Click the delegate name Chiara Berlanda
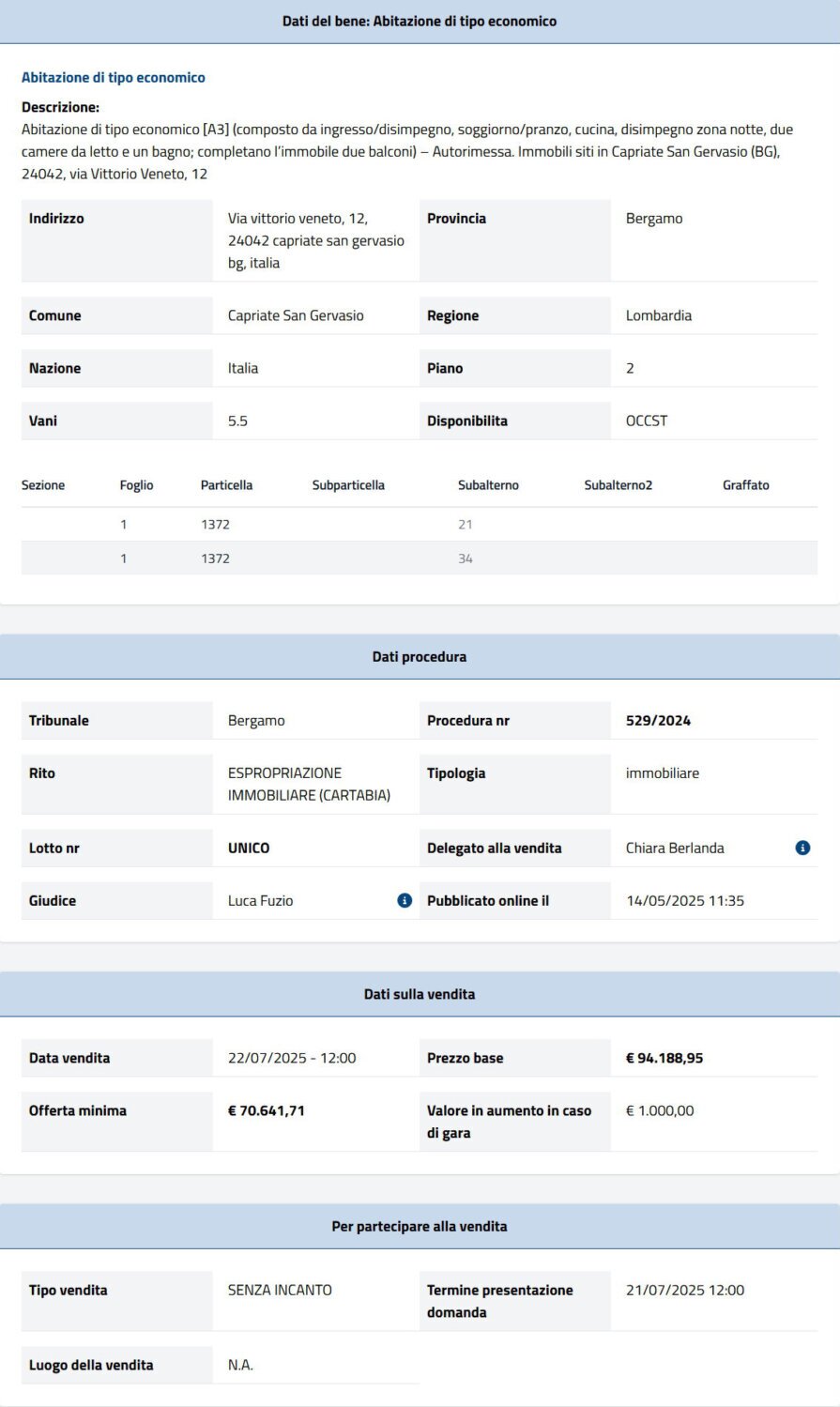840x1407 pixels. (675, 848)
